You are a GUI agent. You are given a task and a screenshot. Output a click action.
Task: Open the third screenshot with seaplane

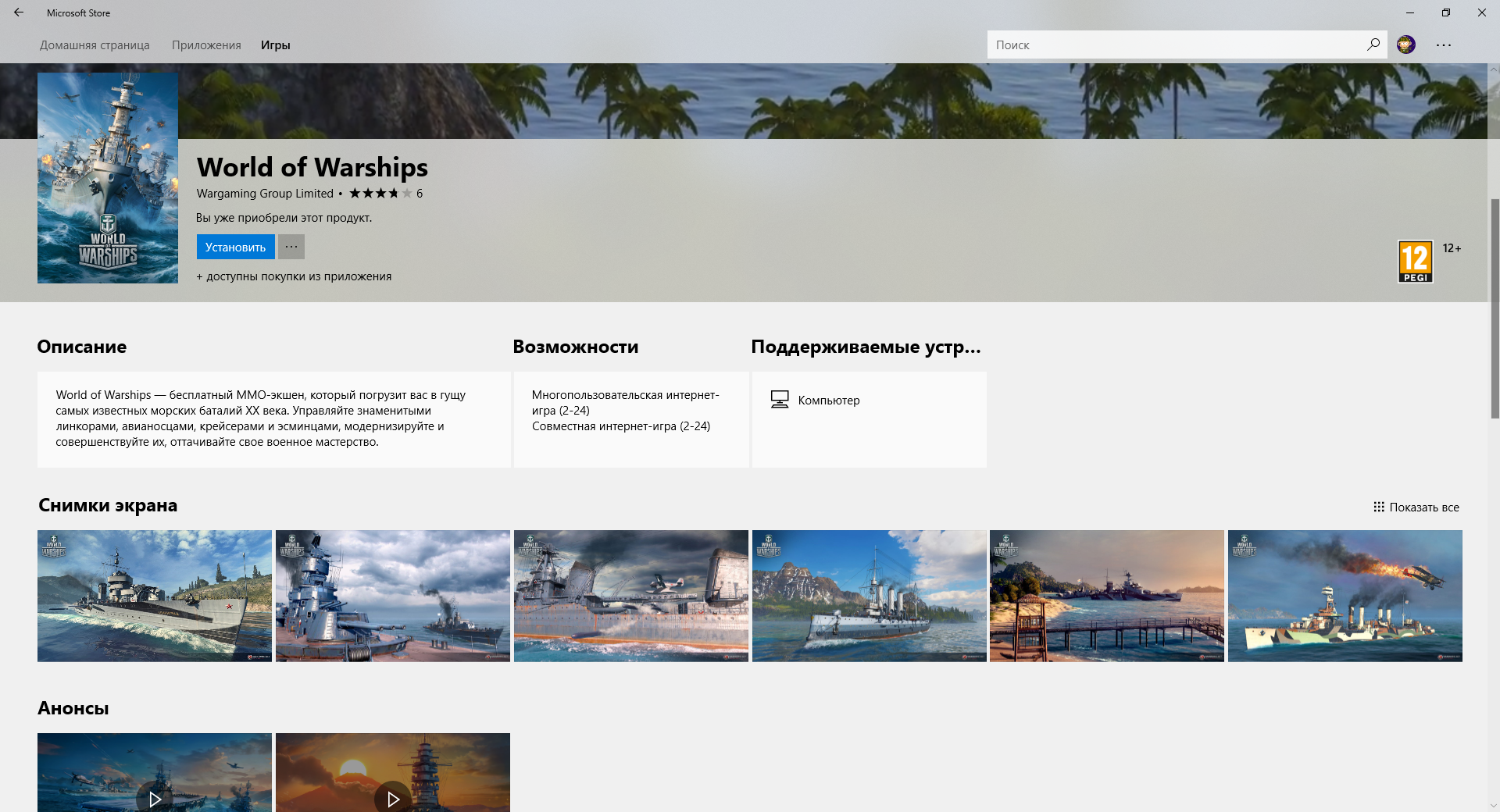631,596
